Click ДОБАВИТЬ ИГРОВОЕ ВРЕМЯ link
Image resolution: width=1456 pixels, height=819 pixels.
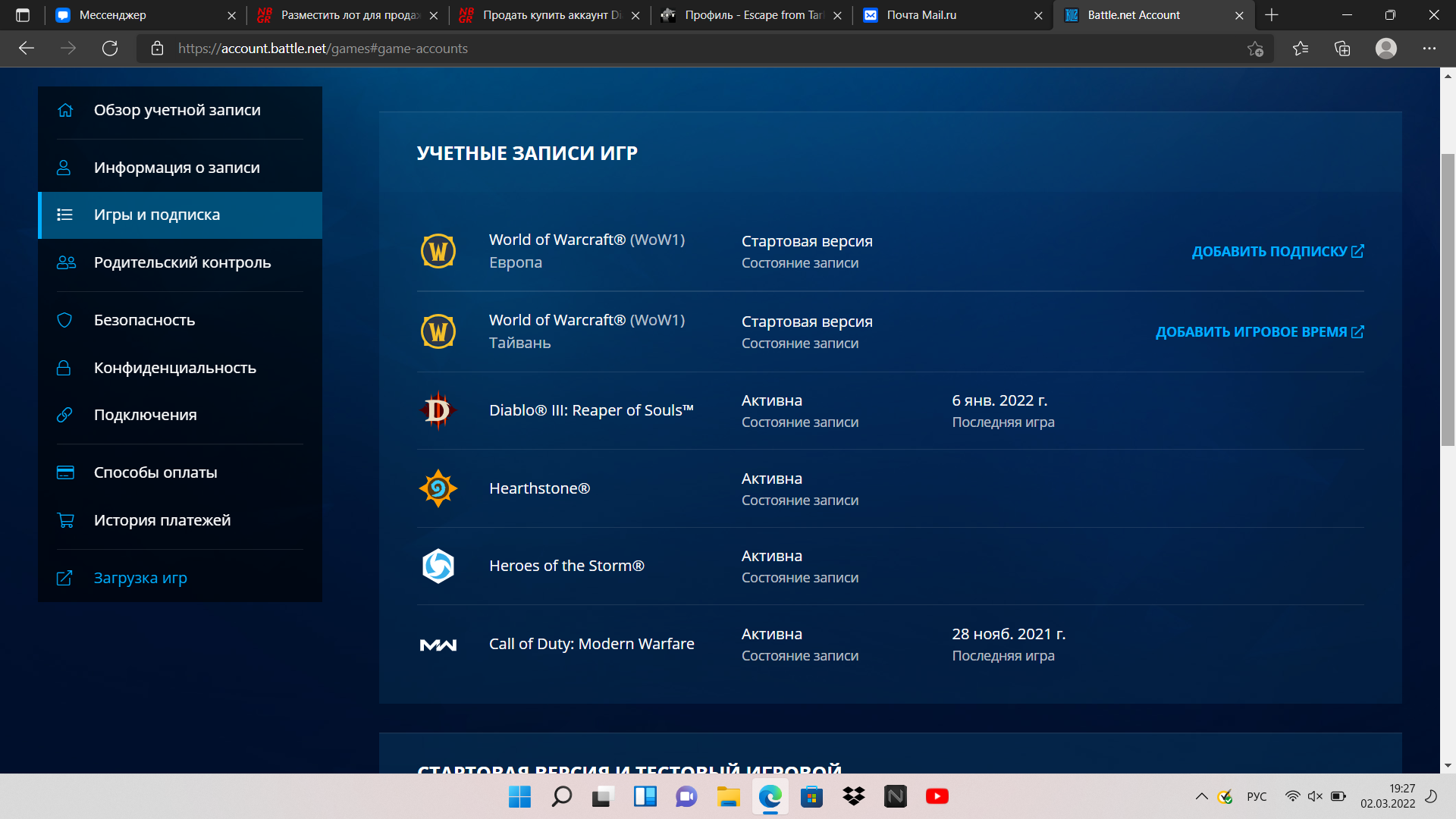pos(1259,332)
